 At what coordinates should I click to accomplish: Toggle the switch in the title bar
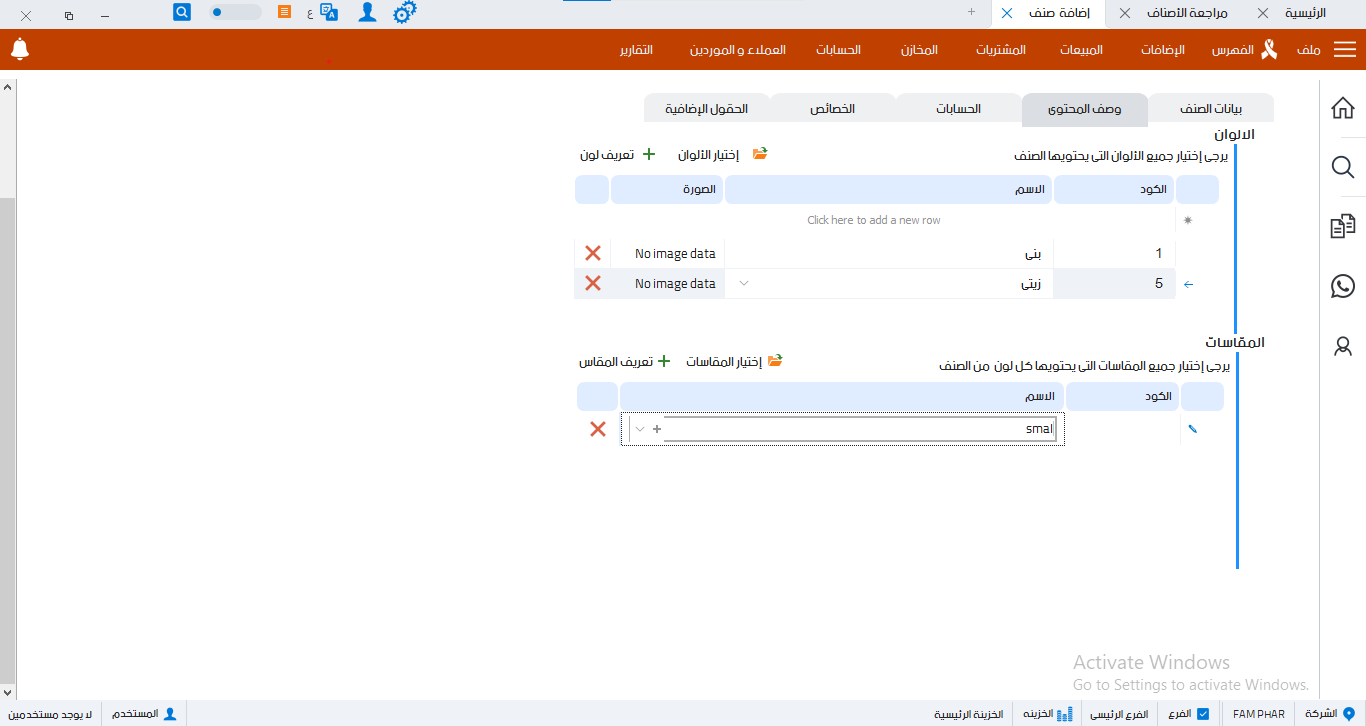click(235, 13)
